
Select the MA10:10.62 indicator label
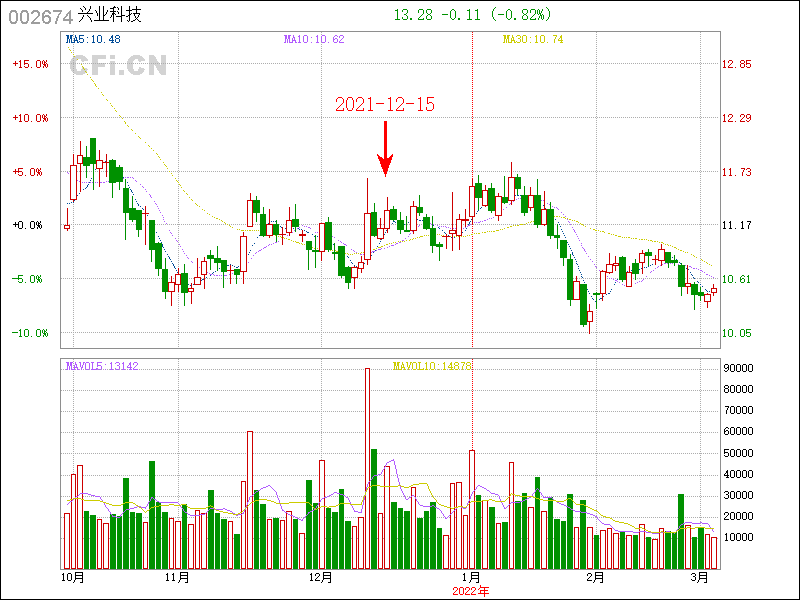[314, 39]
